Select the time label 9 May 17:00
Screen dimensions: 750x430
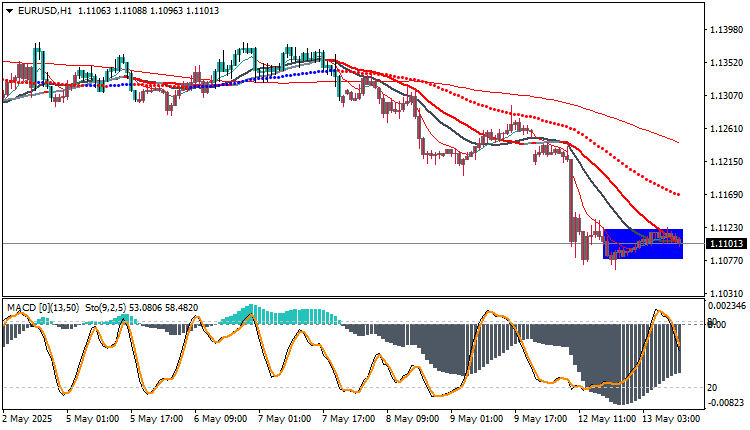540,419
